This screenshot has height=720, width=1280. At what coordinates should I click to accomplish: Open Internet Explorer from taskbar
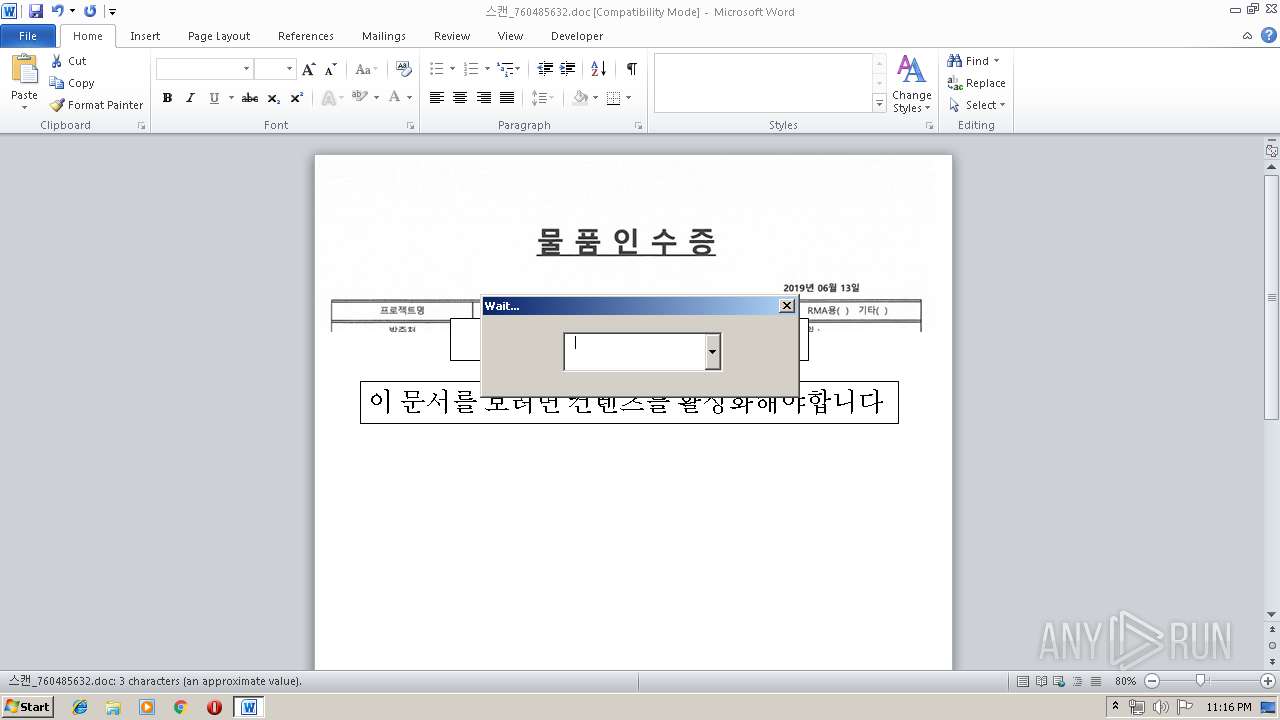tap(80, 707)
